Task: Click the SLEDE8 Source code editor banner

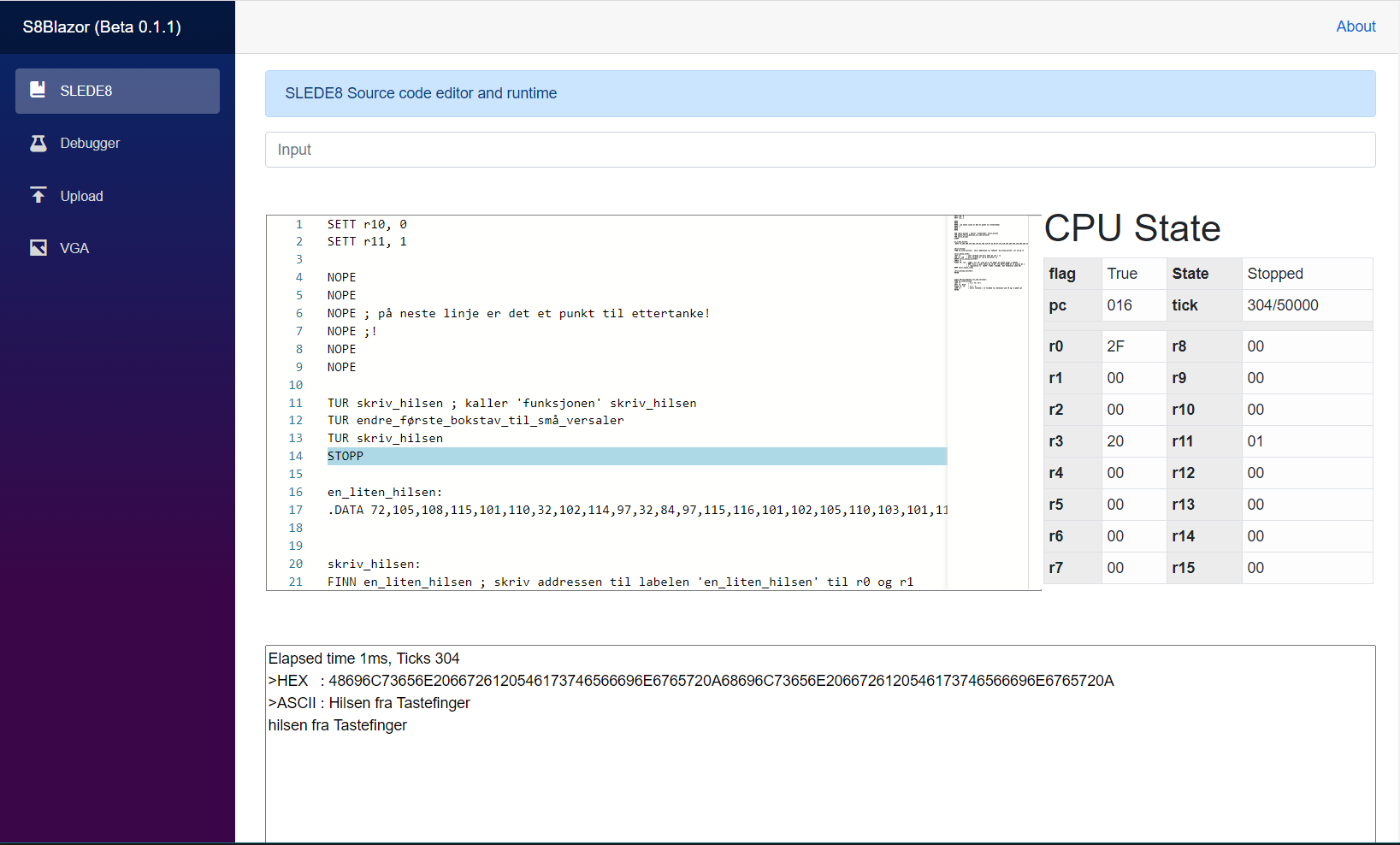Action: tap(820, 93)
